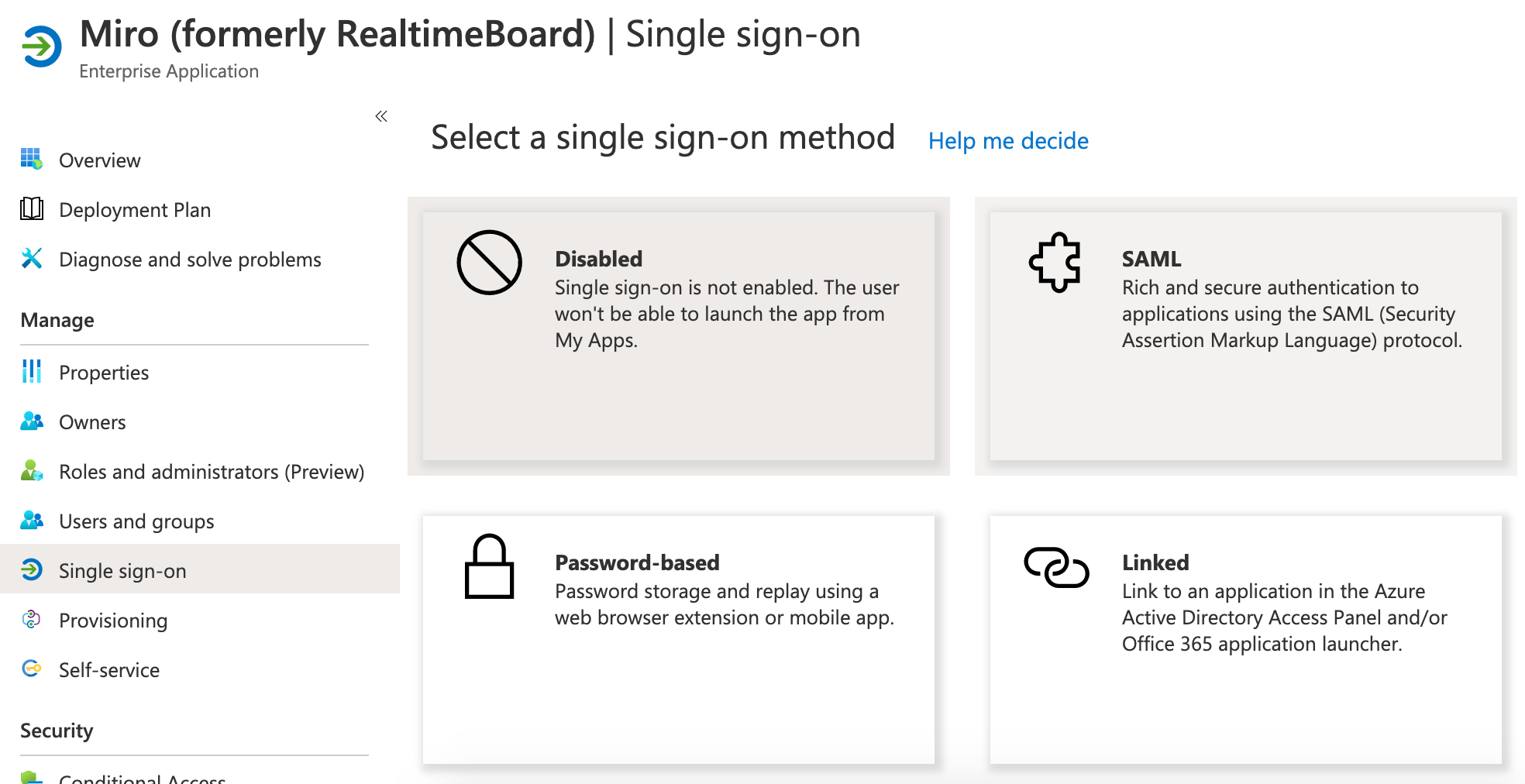Click the Overview grid icon in sidebar
This screenshot has height=784, width=1525.
pyautogui.click(x=31, y=159)
